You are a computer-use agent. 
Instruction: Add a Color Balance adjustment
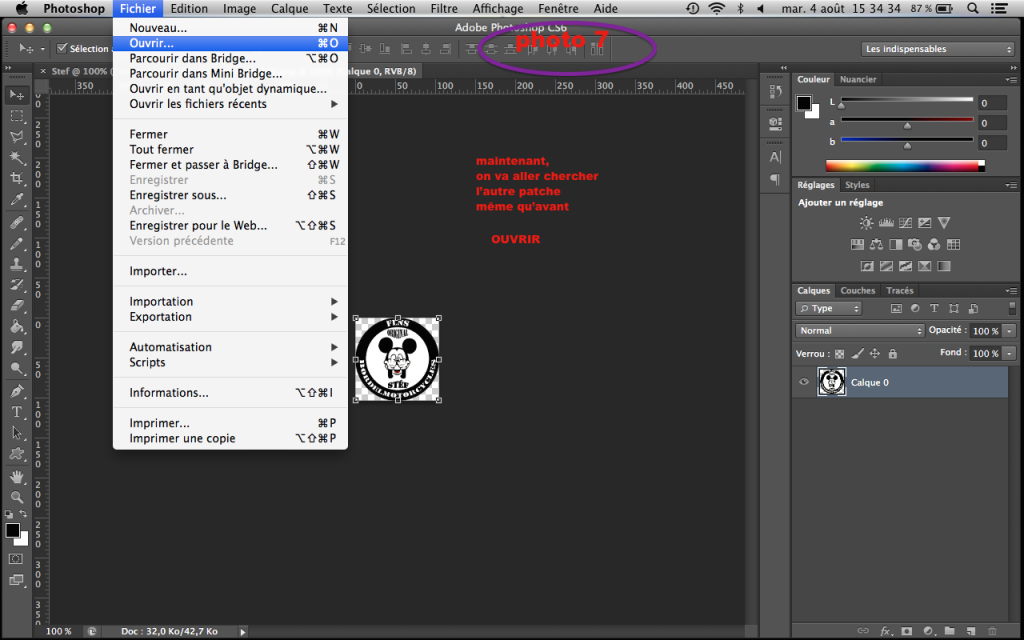coord(876,245)
